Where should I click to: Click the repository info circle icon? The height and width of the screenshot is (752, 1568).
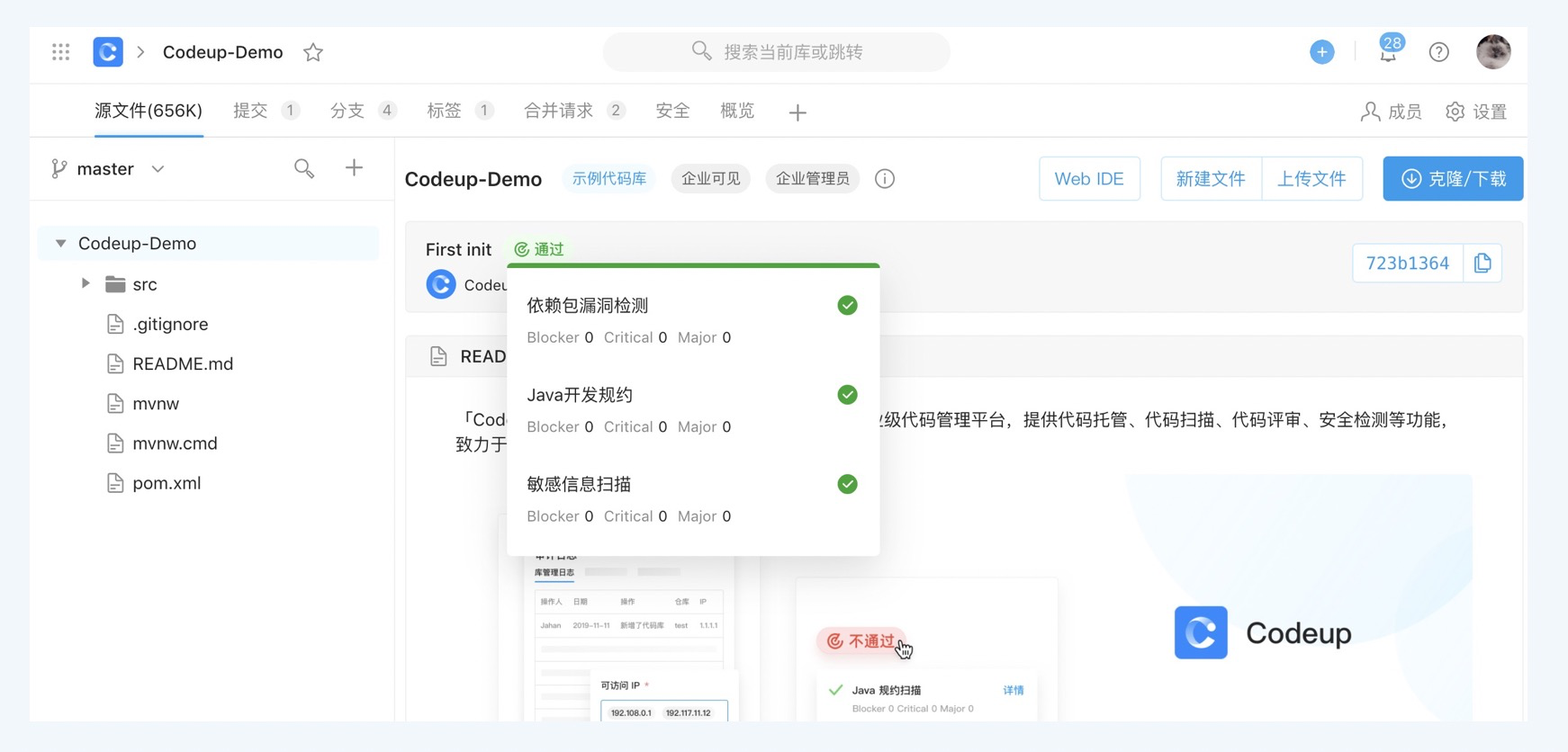(885, 178)
